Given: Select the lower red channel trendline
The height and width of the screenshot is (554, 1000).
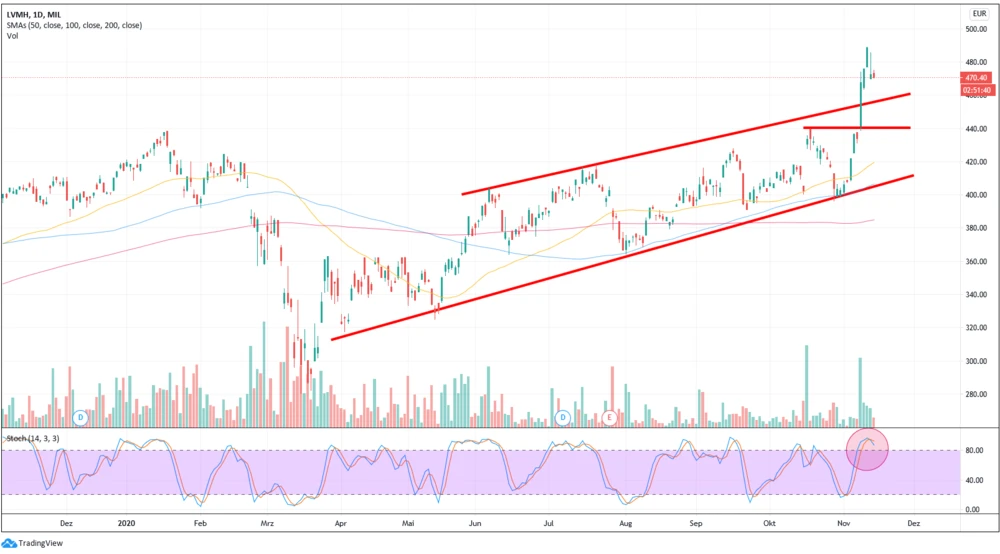Looking at the screenshot, I should click(620, 255).
